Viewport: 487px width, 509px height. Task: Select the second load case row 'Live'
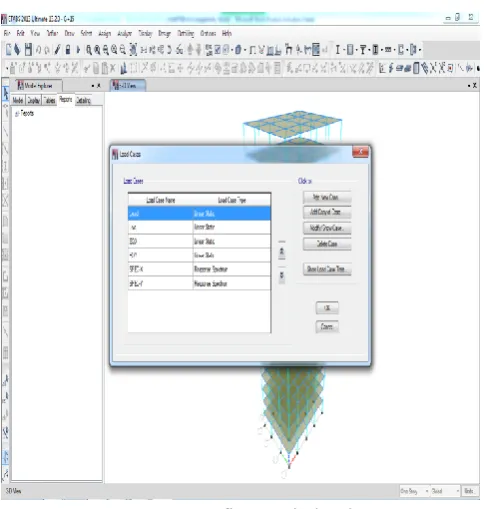199,227
